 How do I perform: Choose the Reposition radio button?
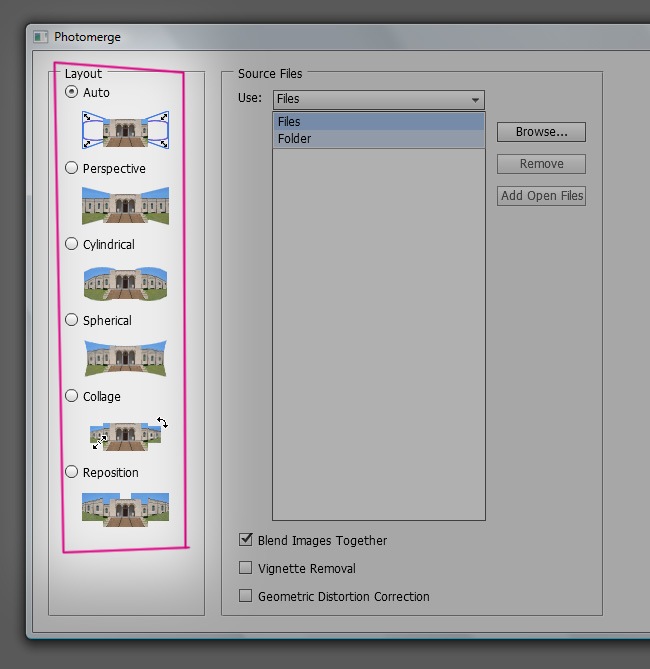(x=71, y=472)
